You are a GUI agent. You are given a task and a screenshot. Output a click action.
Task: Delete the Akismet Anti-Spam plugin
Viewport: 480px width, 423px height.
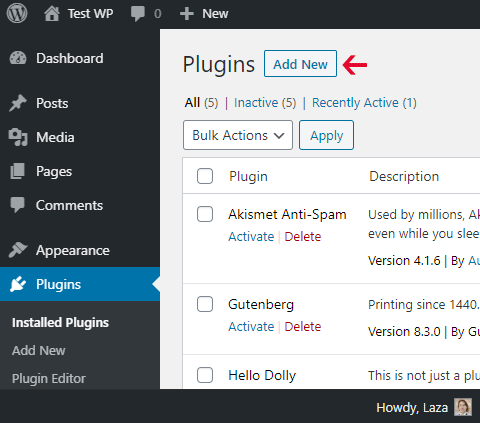[x=303, y=237]
